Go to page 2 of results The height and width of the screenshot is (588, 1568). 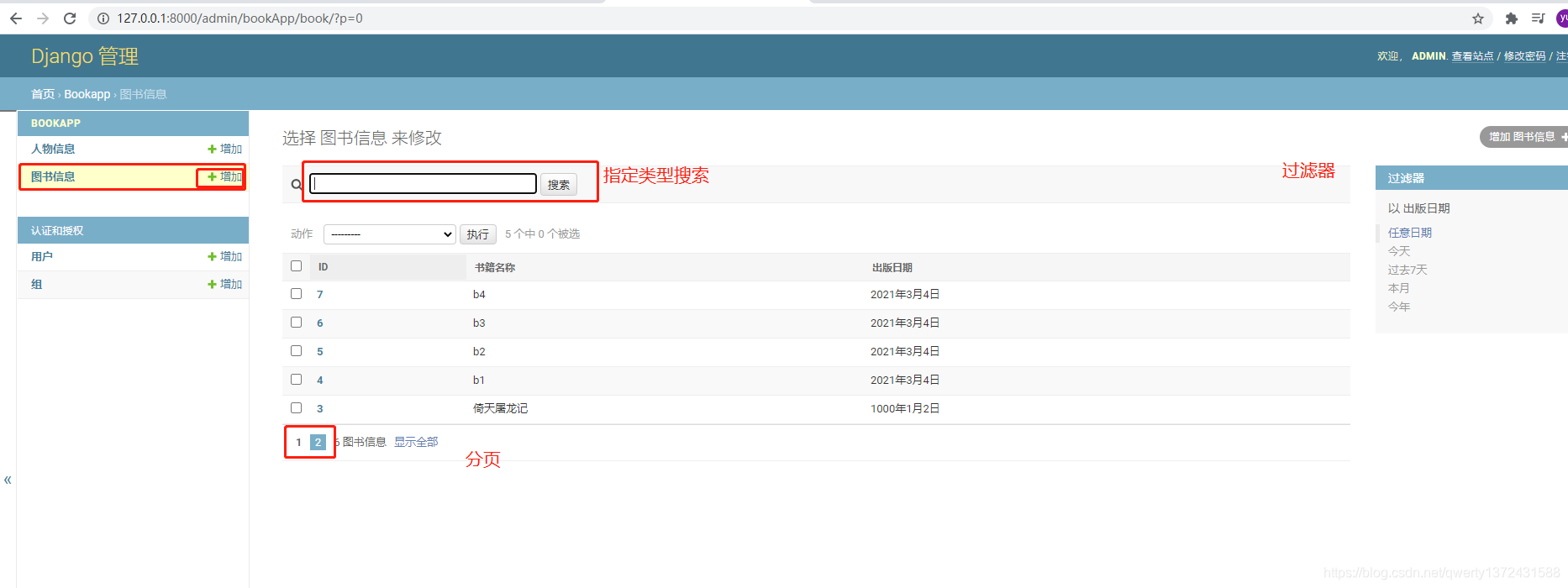318,442
